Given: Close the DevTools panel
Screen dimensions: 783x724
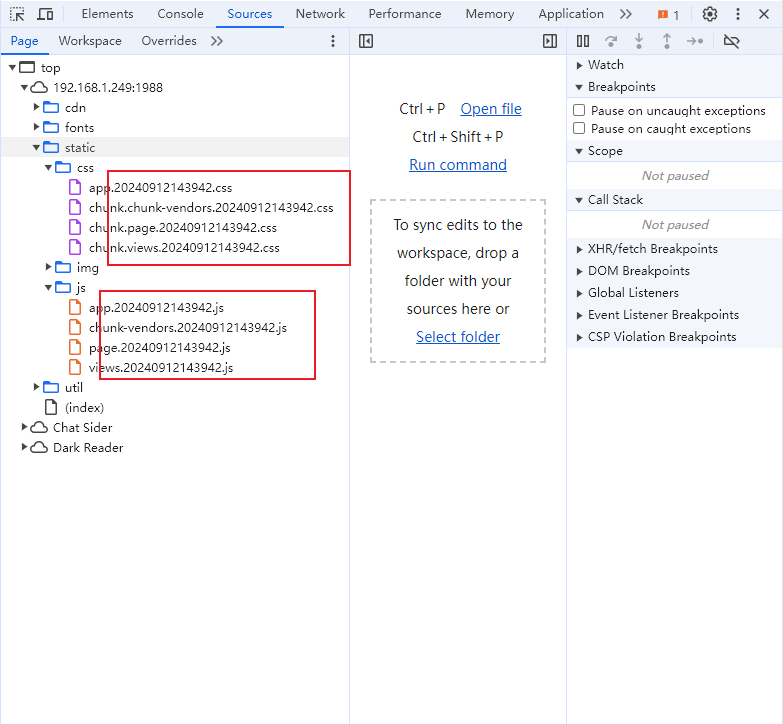Looking at the screenshot, I should 764,14.
